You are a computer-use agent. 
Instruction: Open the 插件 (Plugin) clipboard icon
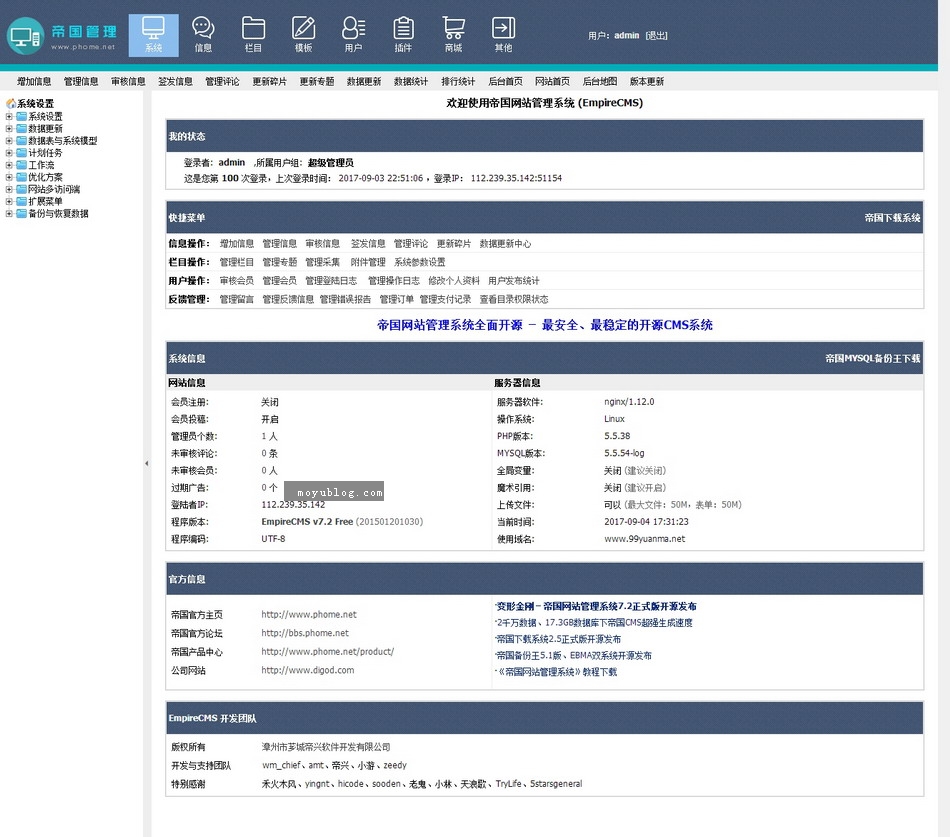pos(404,35)
